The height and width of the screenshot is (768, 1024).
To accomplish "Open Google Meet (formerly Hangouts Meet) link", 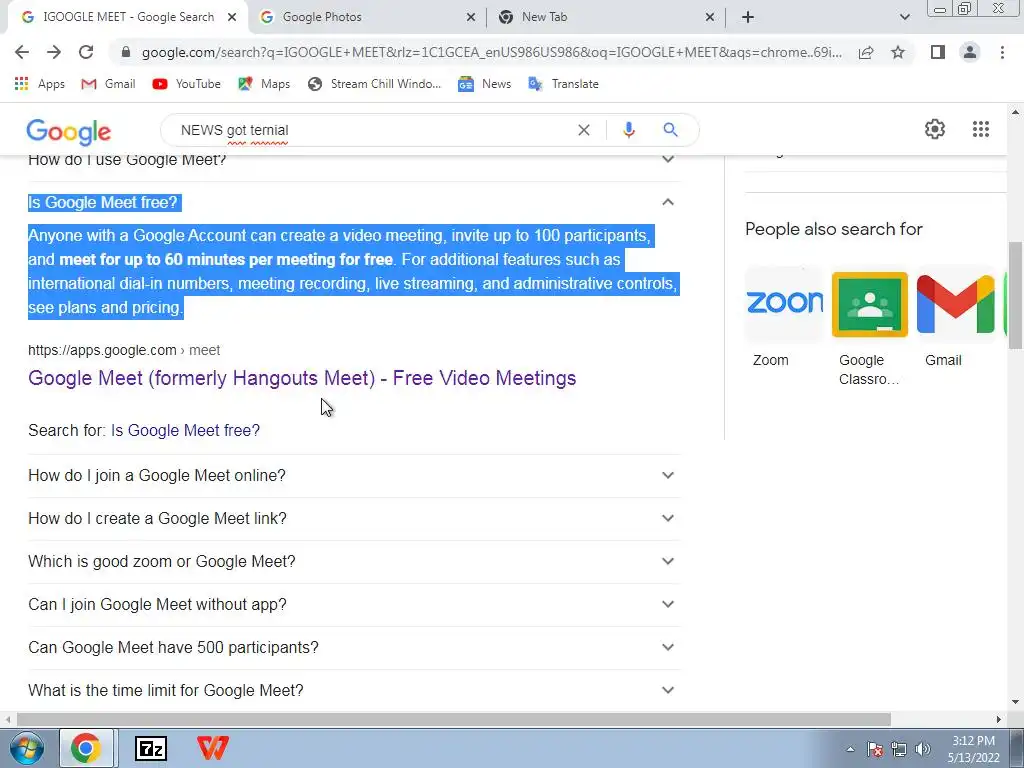I will click(x=302, y=378).
